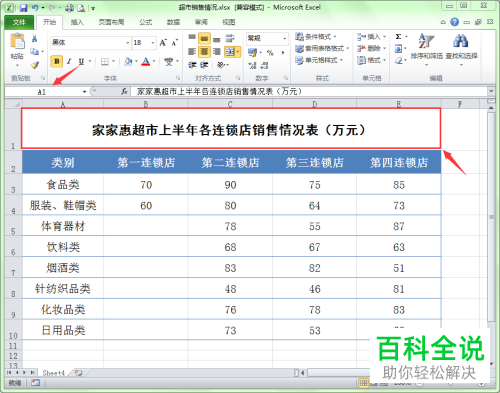The height and width of the screenshot is (393, 500).
Task: Click the font color red A icon
Action: click(x=146, y=62)
